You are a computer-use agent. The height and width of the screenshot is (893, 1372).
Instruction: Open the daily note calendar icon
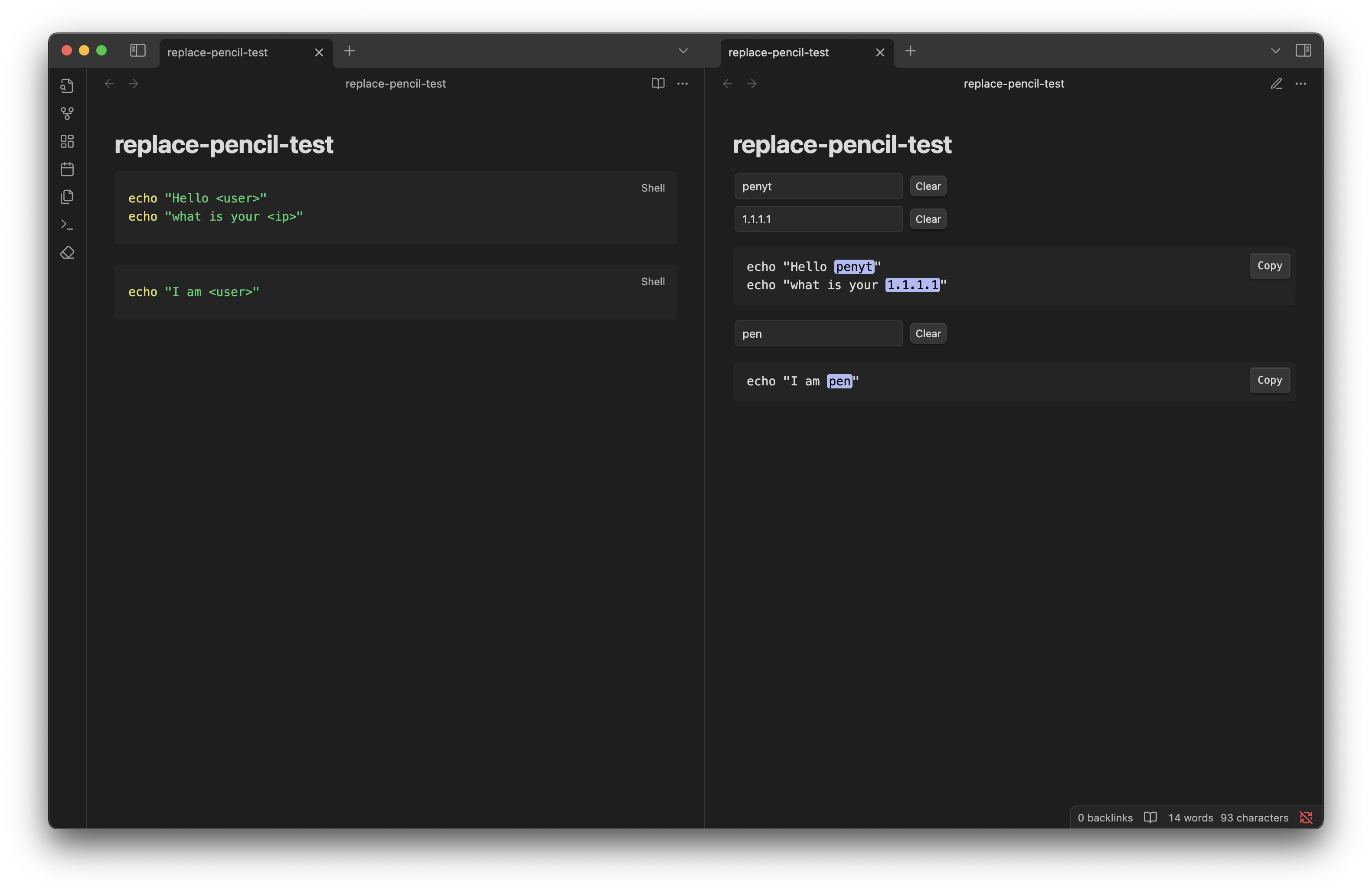(67, 169)
